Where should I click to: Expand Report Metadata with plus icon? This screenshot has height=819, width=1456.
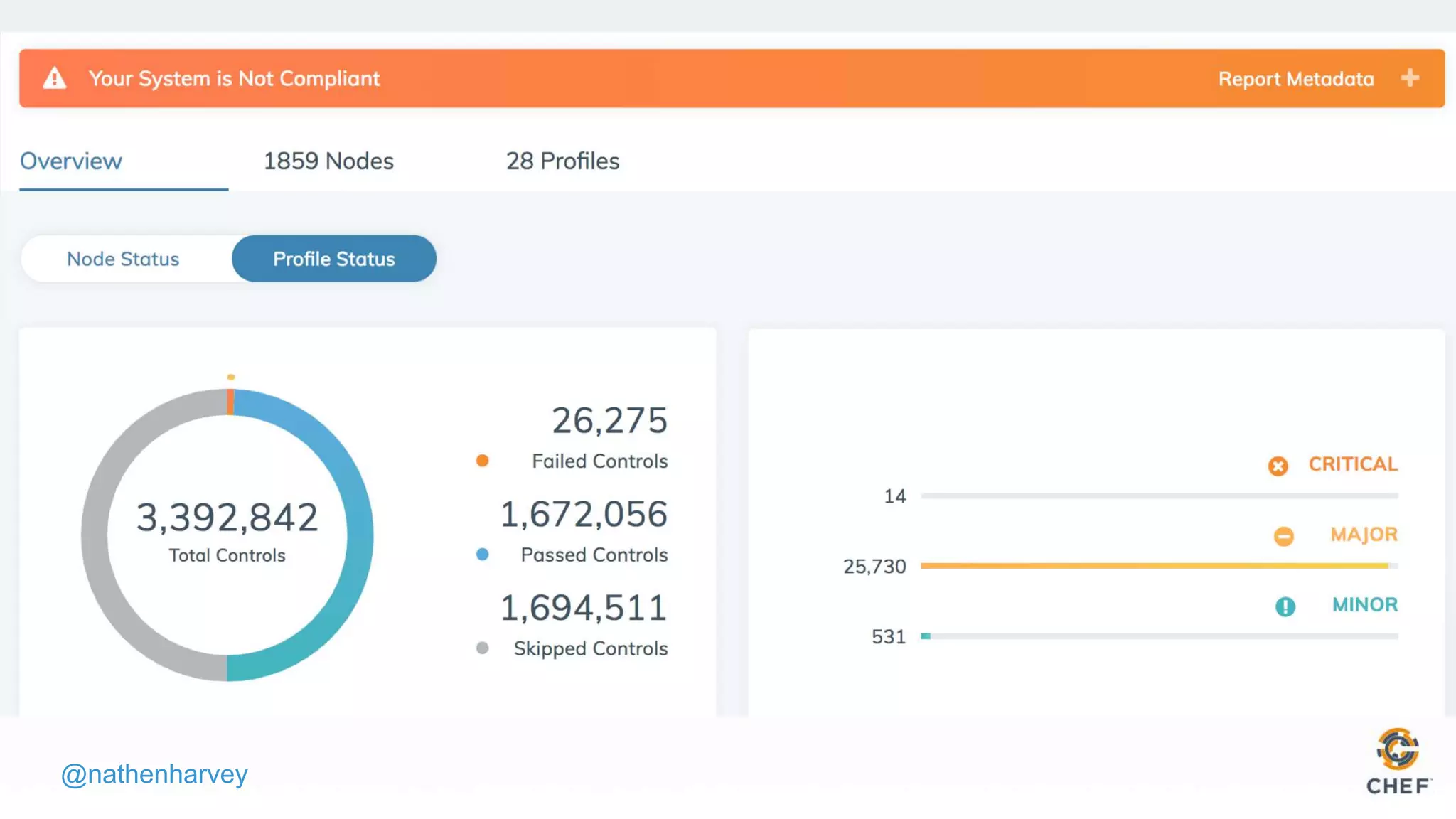(1410, 78)
